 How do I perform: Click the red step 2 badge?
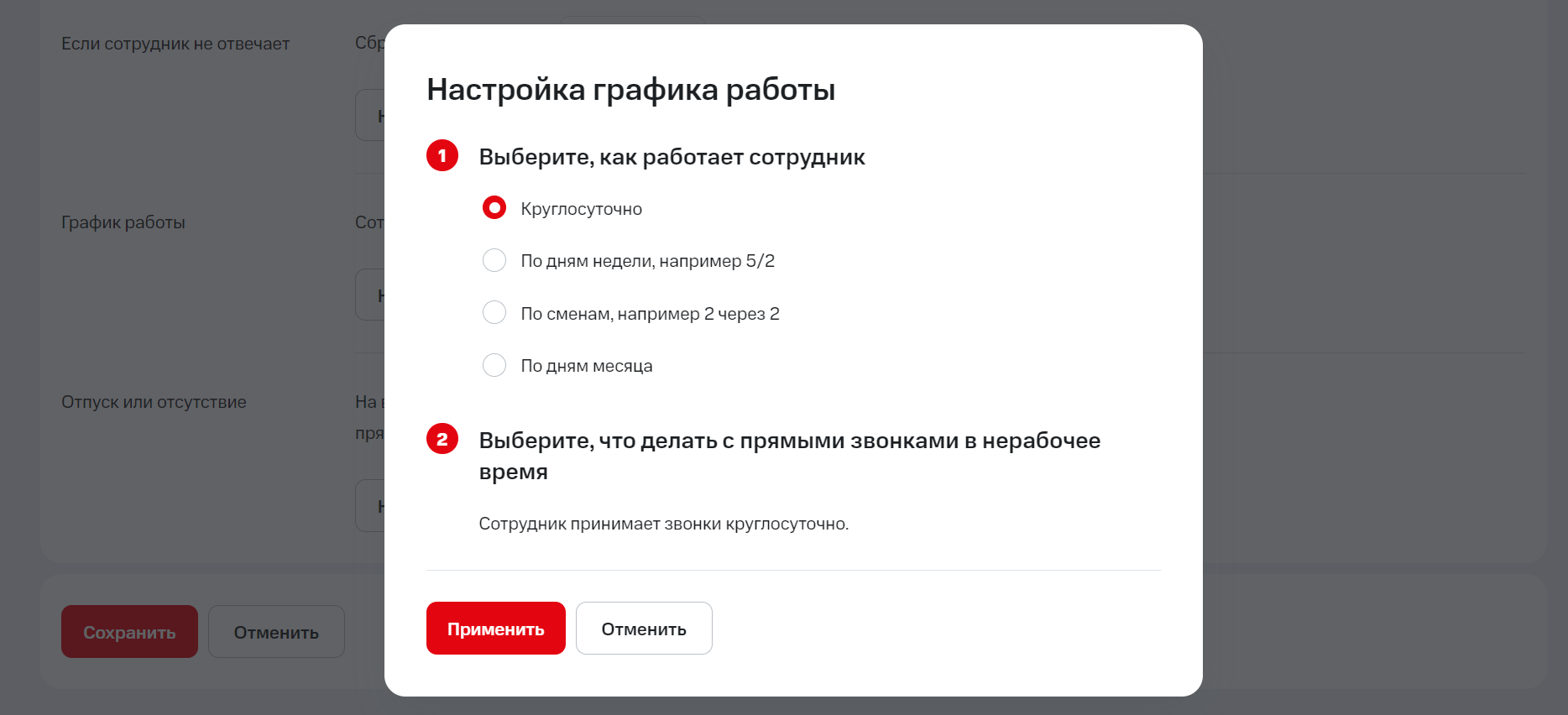[442, 439]
